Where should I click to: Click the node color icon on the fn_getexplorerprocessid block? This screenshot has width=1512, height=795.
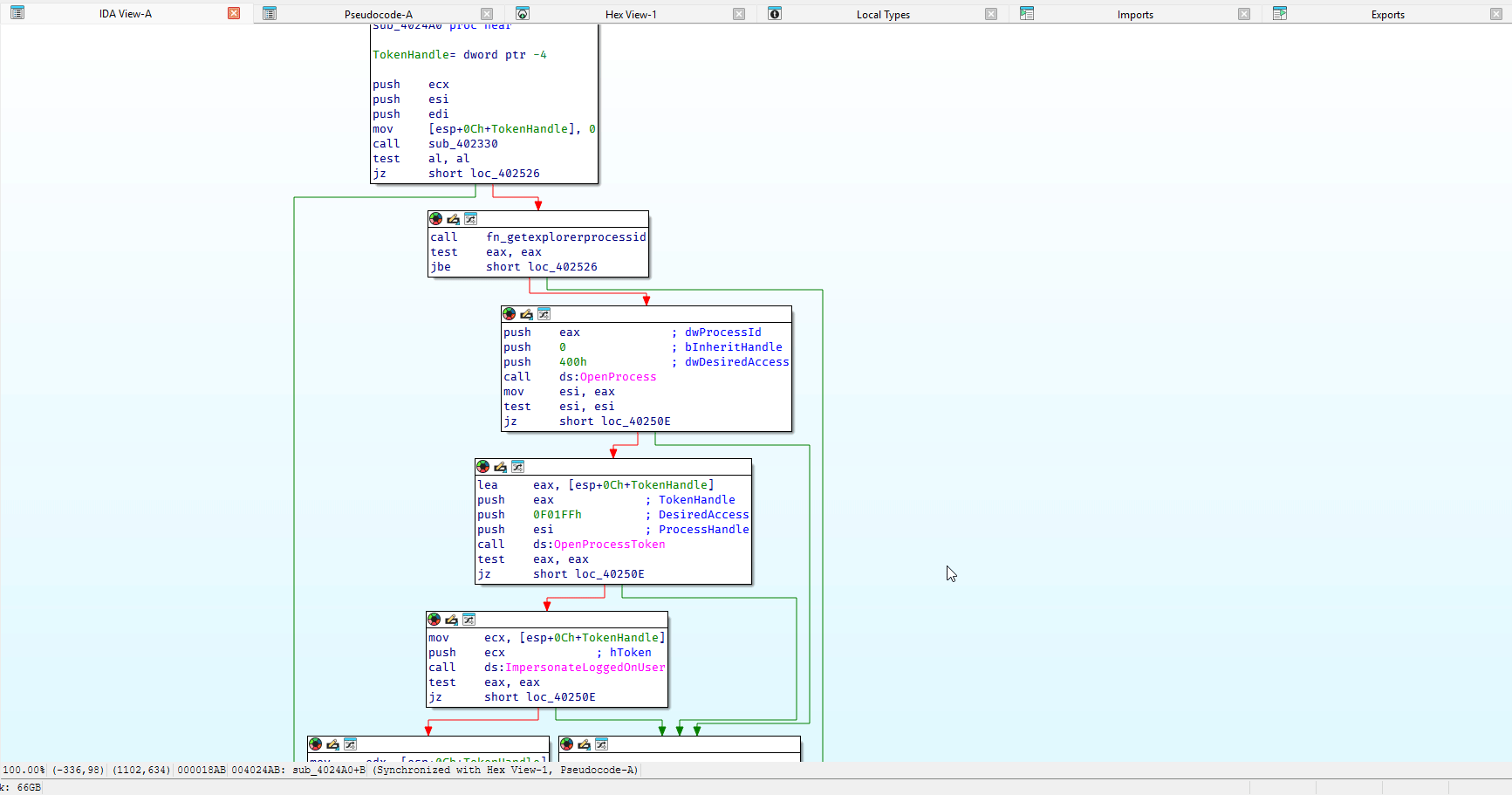click(436, 219)
